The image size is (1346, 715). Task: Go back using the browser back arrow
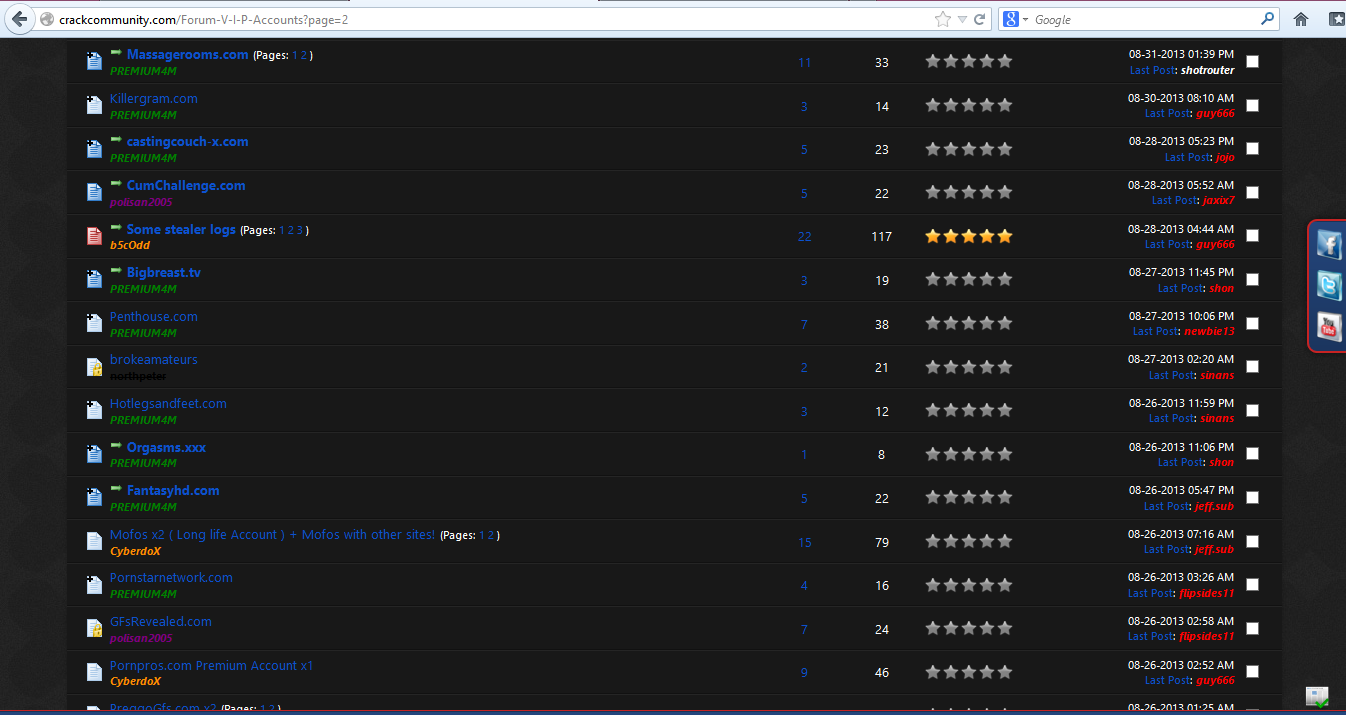point(19,19)
